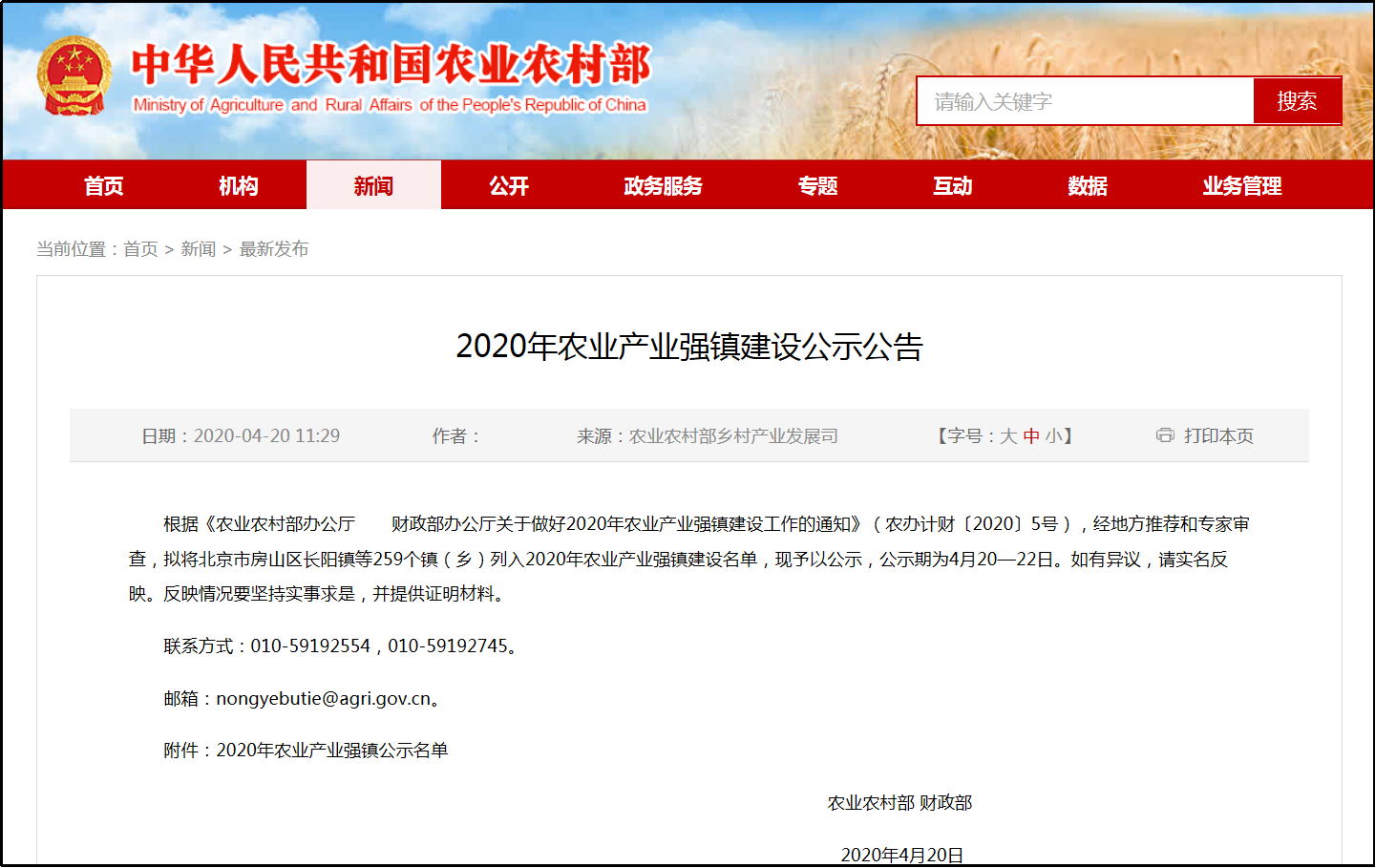Click the signature 农业农村部 财政部
Viewport: 1375px width, 868px height.
click(899, 803)
